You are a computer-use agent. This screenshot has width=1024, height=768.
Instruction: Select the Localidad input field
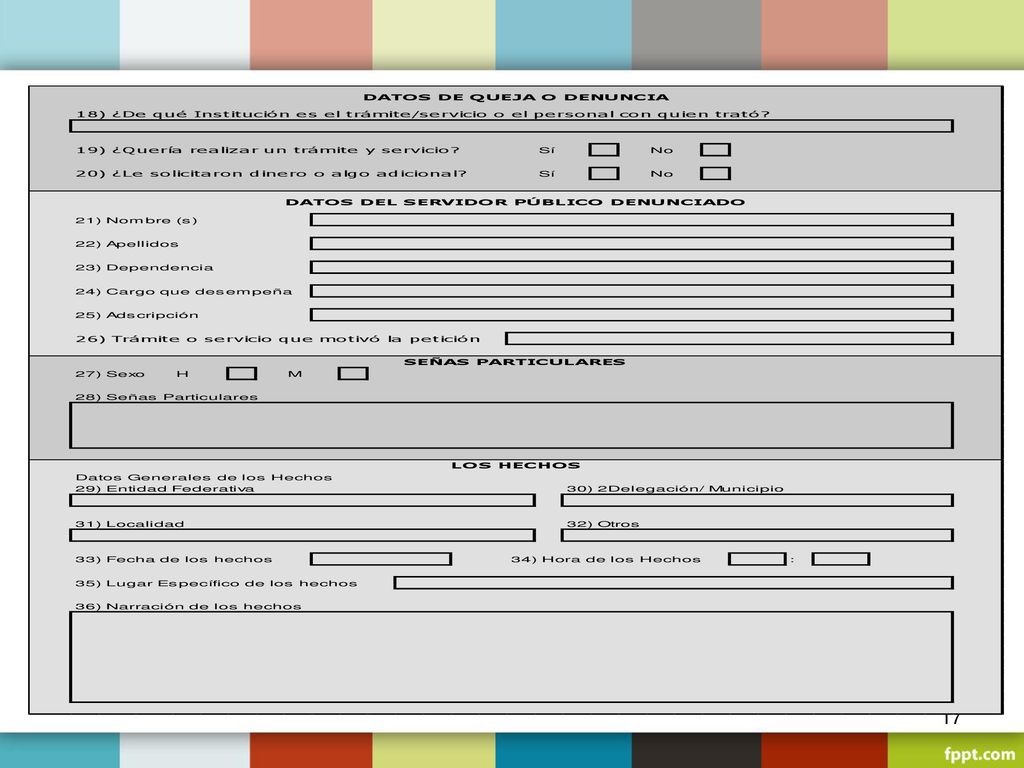[x=302, y=536]
